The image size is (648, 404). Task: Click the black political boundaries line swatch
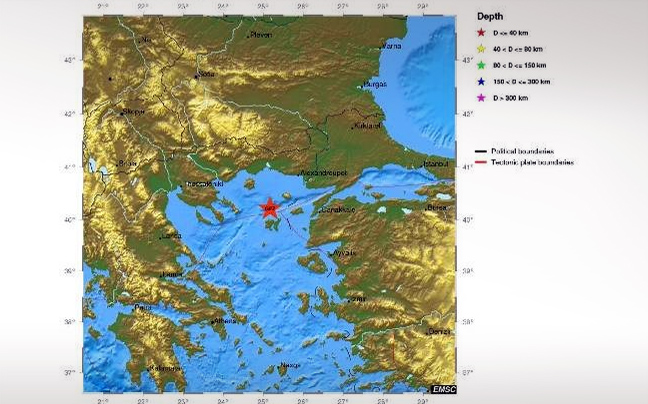(x=481, y=149)
